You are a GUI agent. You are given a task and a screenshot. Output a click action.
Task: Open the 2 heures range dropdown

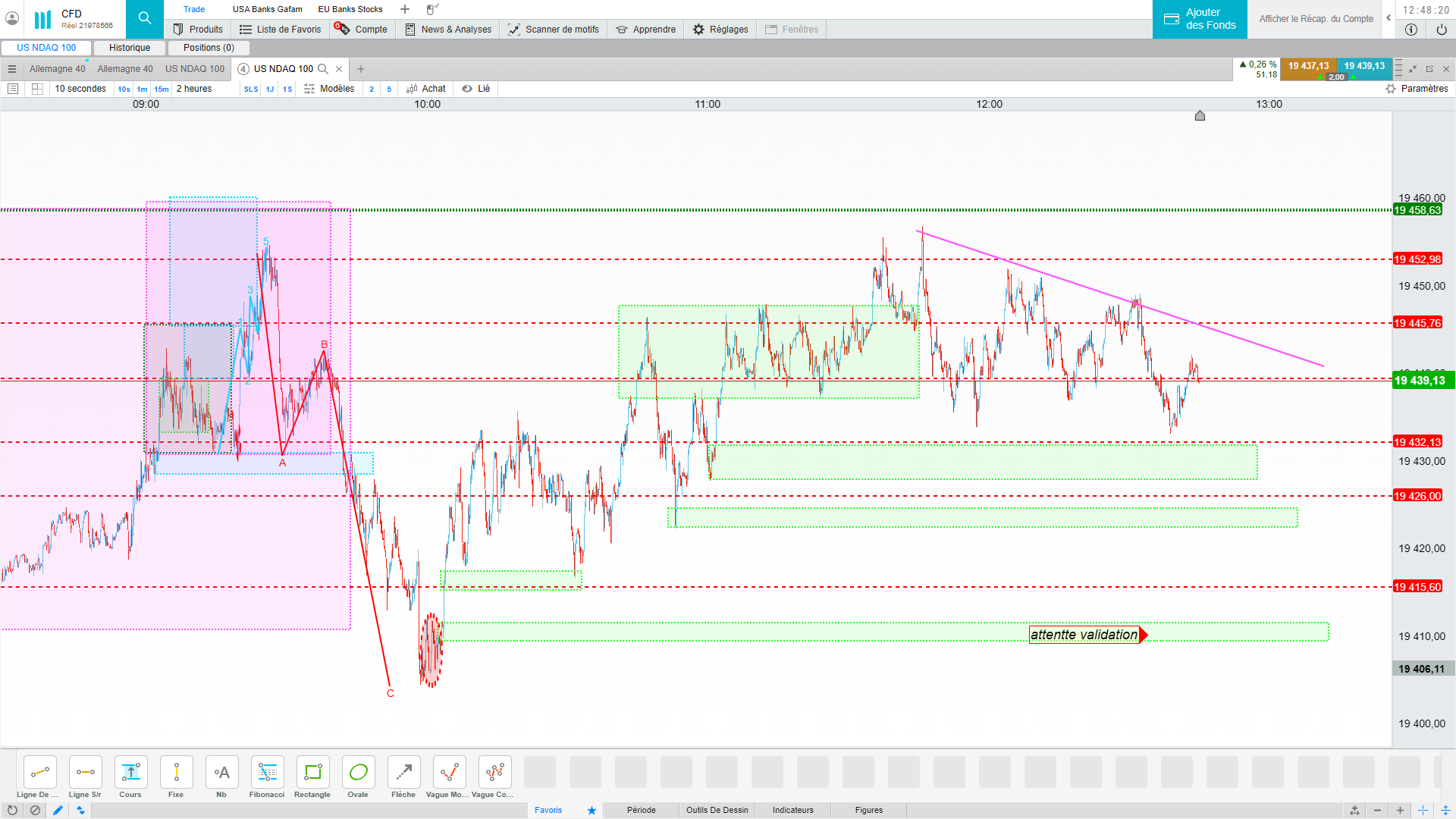point(194,89)
